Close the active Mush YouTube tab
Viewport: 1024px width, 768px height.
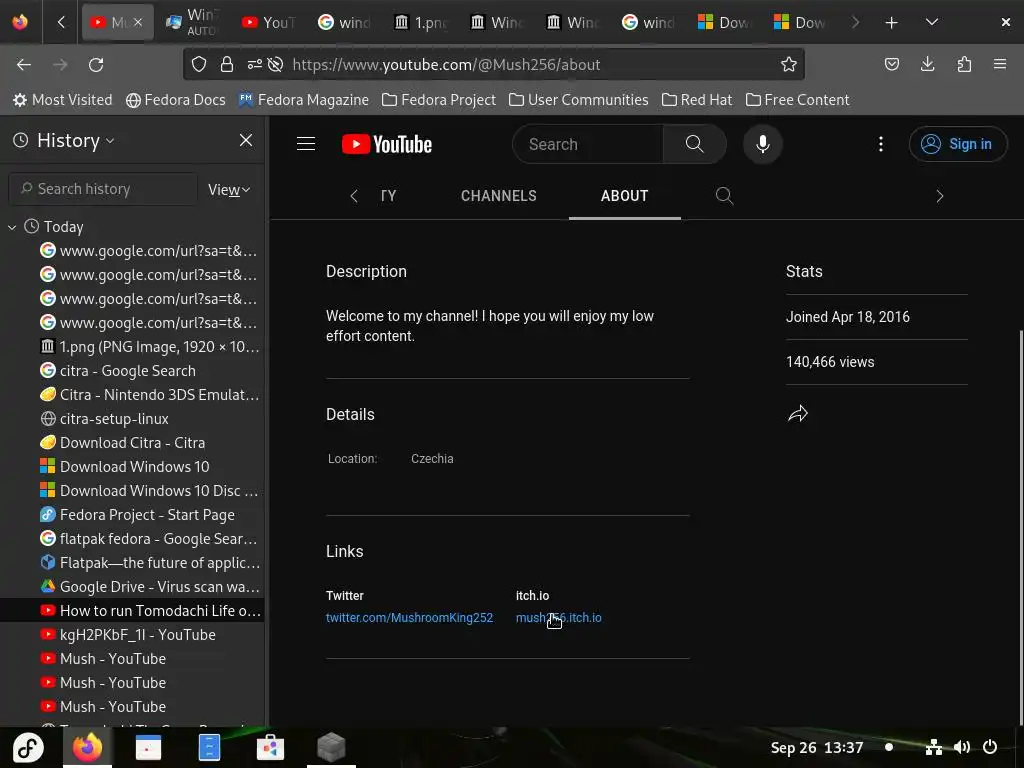pyautogui.click(x=138, y=23)
